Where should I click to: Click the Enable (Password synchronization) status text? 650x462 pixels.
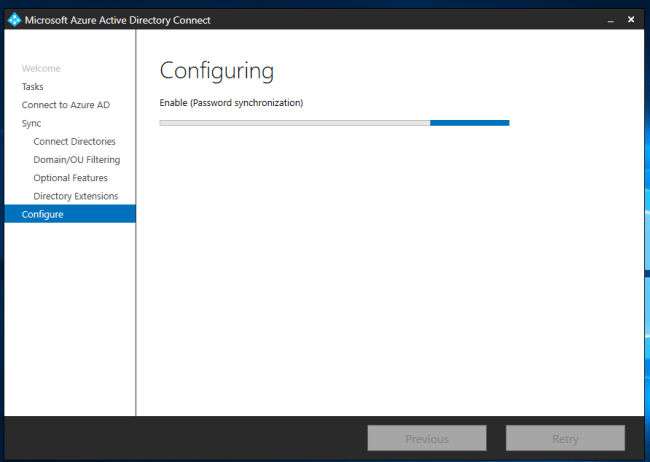[231, 103]
